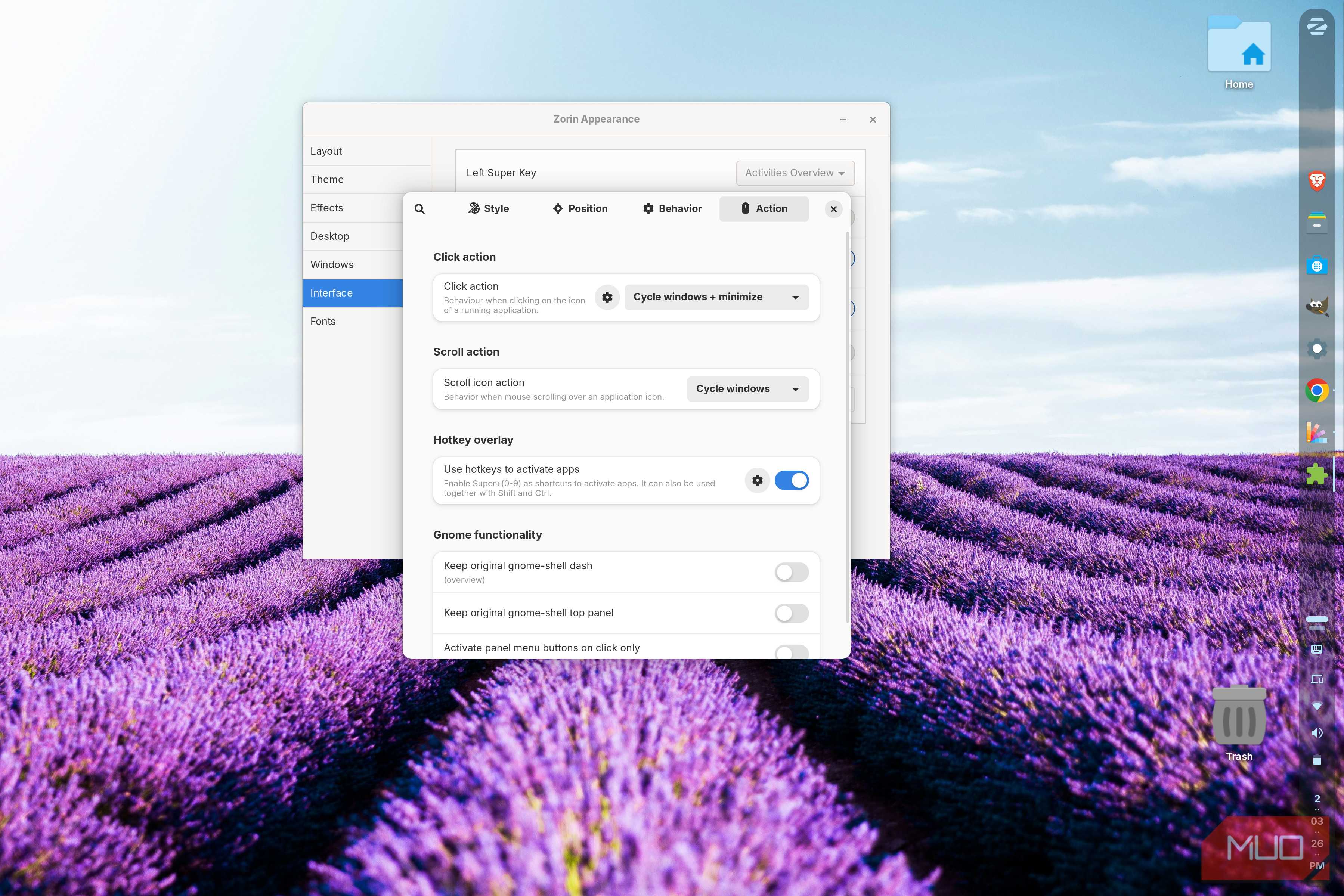Switch to the Behavior tab
The image size is (1344, 896).
click(x=672, y=209)
